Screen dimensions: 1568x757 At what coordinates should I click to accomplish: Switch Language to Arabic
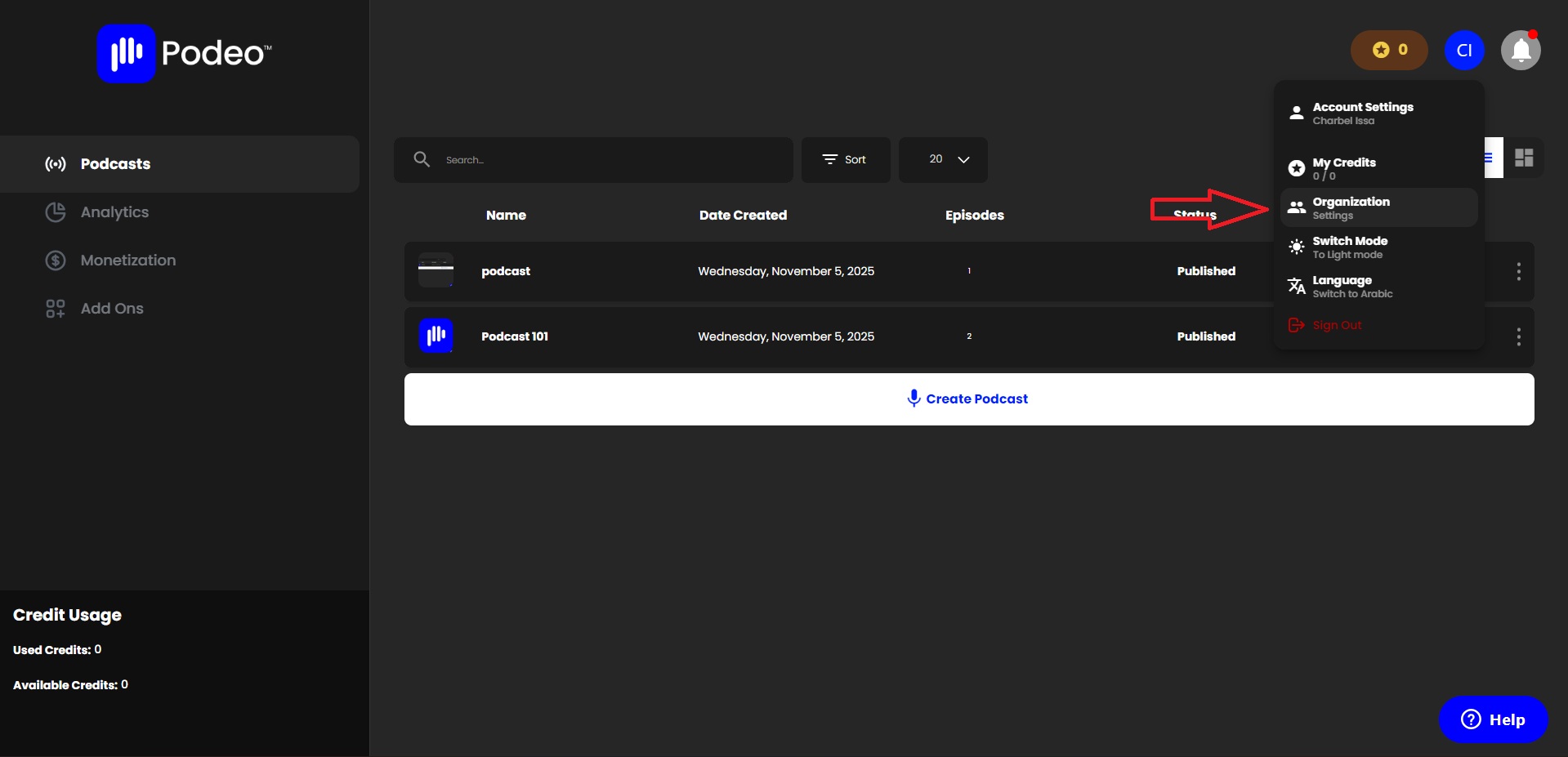tap(1378, 286)
